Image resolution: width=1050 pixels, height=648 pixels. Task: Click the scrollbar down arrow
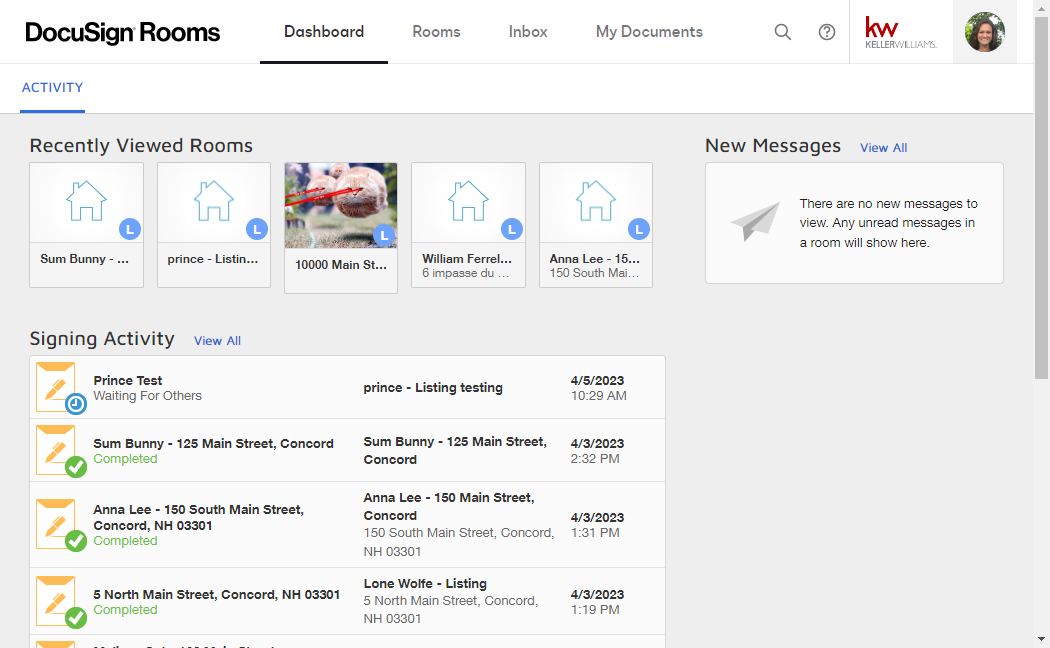1041,640
